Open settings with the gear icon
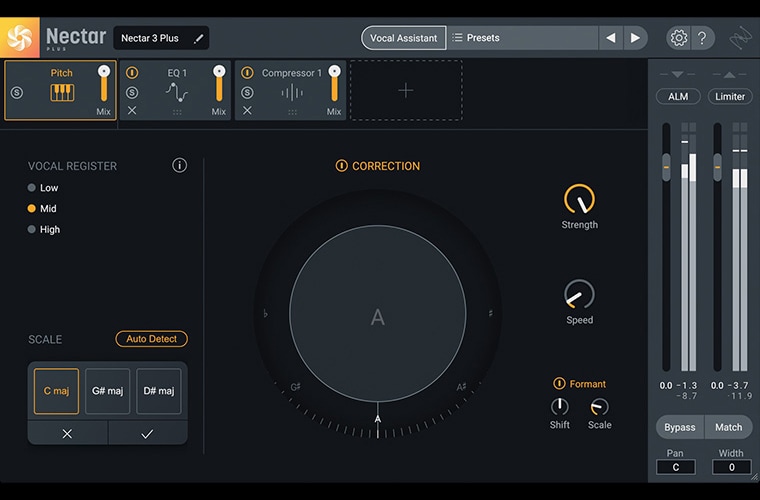 tap(679, 38)
